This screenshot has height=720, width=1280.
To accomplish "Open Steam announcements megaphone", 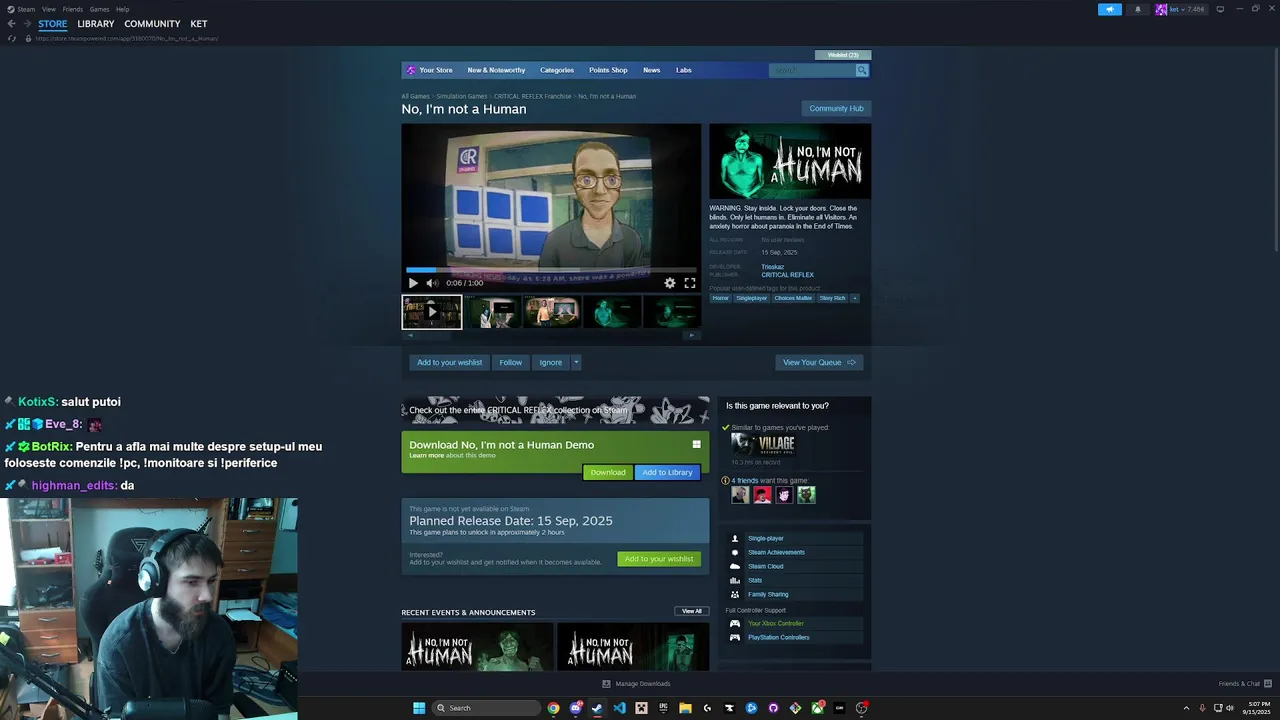I will 1110,9.
